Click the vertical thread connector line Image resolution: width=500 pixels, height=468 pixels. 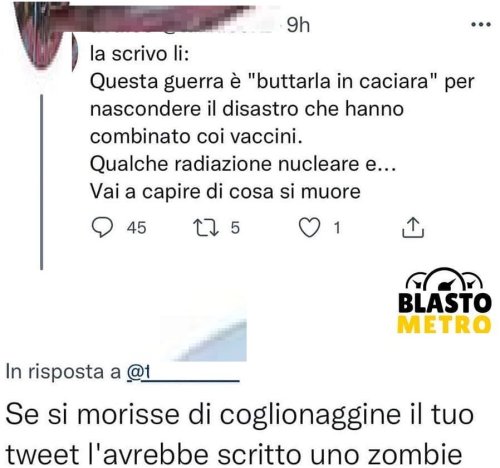point(42,182)
